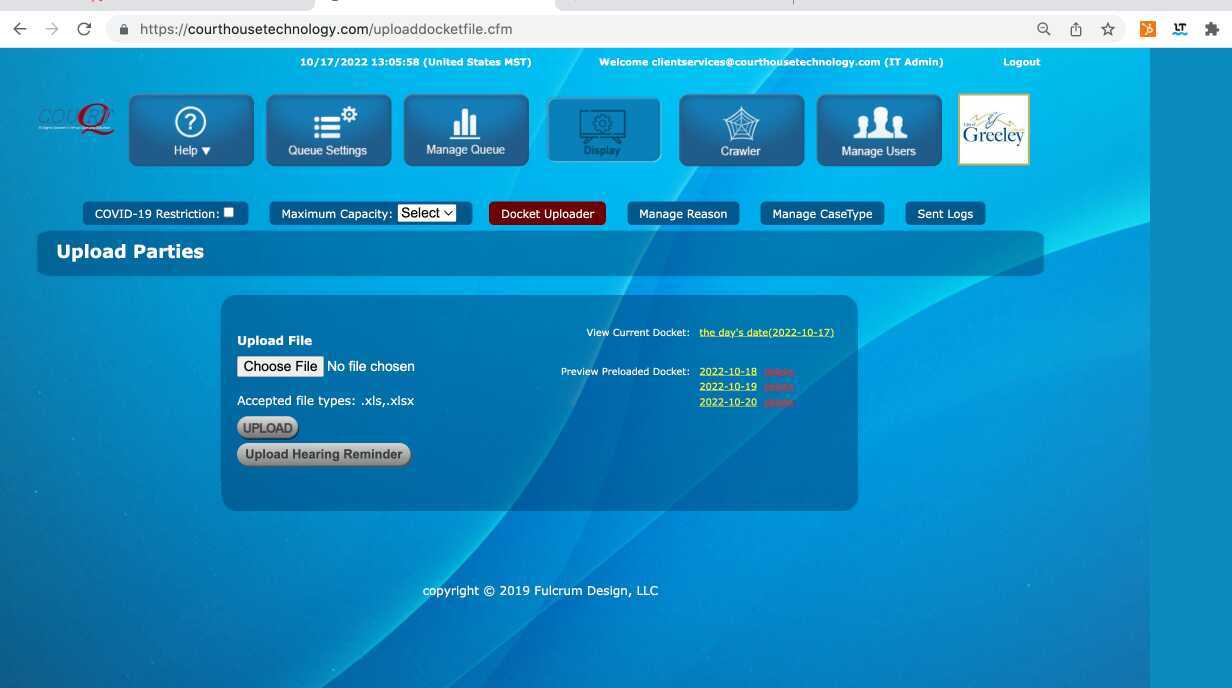Open the Maximum Capacity dropdown
The height and width of the screenshot is (688, 1232).
tap(427, 212)
